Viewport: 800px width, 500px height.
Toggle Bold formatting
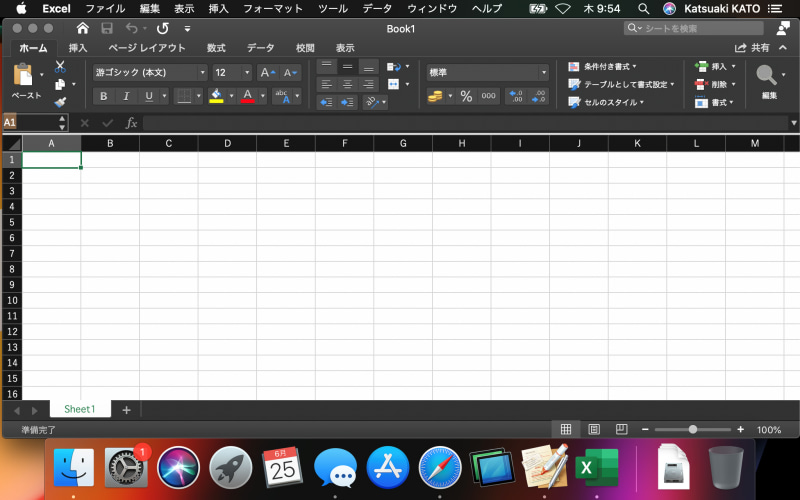(x=104, y=96)
